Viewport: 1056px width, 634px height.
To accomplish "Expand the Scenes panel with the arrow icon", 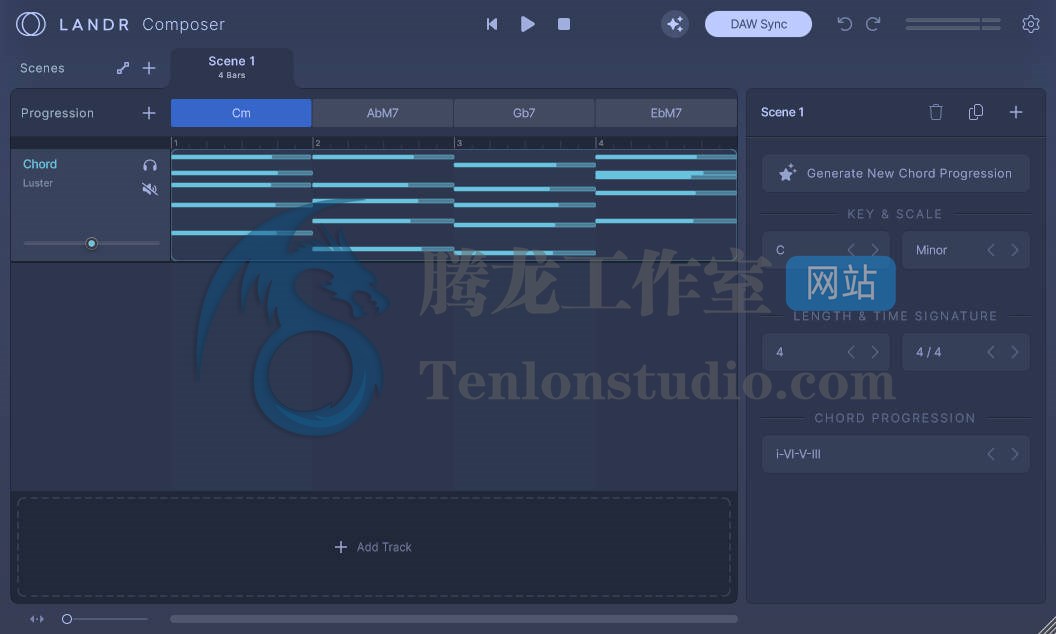I will click(123, 68).
